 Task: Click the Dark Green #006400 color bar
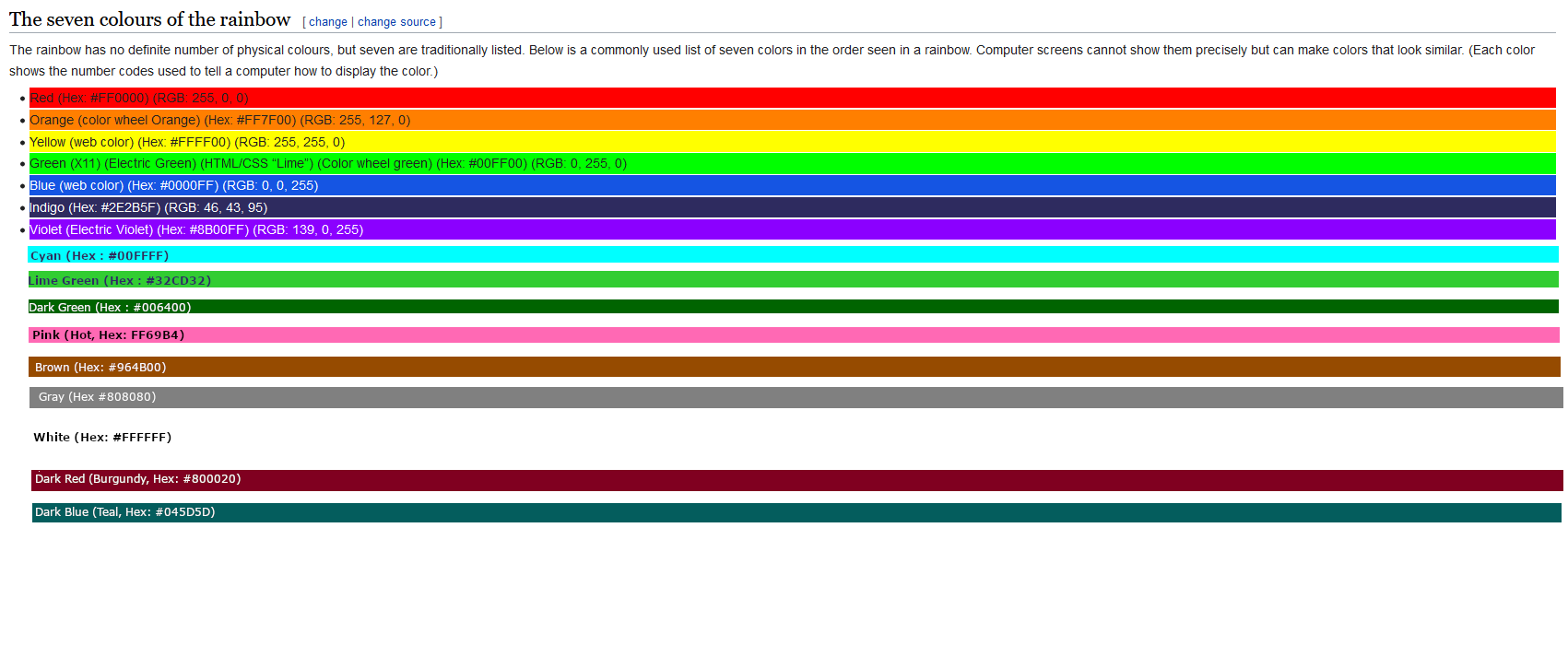[794, 307]
